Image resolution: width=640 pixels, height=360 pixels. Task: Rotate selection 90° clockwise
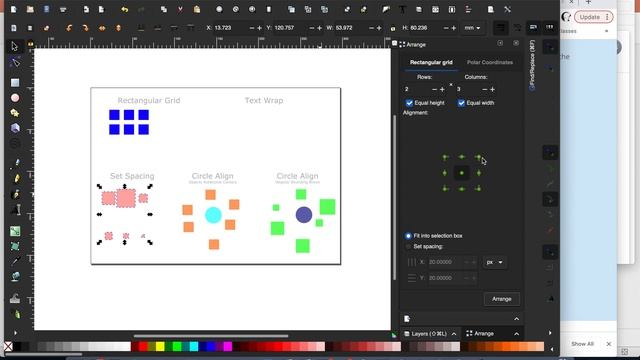click(x=85, y=28)
